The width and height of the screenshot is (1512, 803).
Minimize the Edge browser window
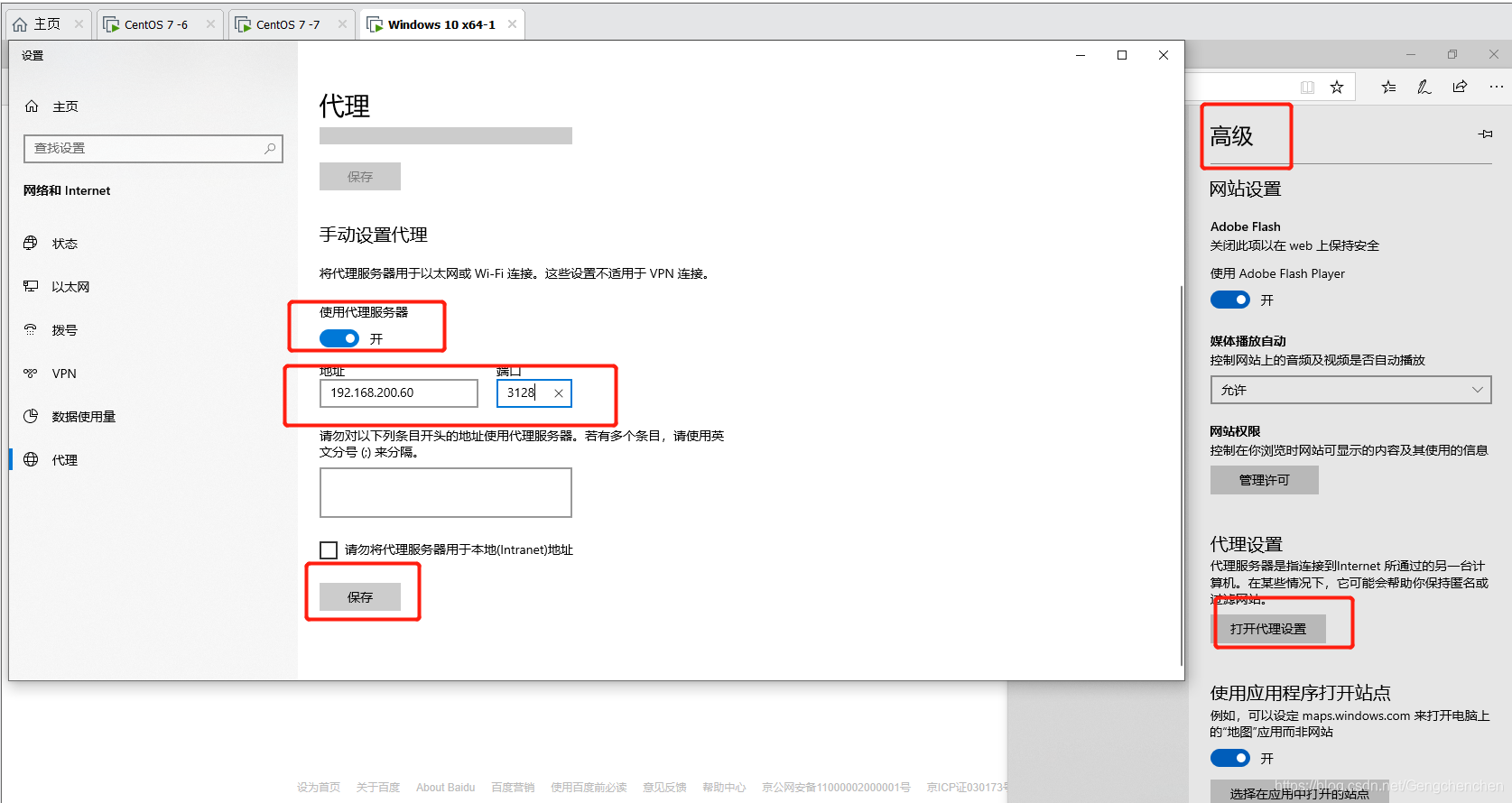(1411, 55)
